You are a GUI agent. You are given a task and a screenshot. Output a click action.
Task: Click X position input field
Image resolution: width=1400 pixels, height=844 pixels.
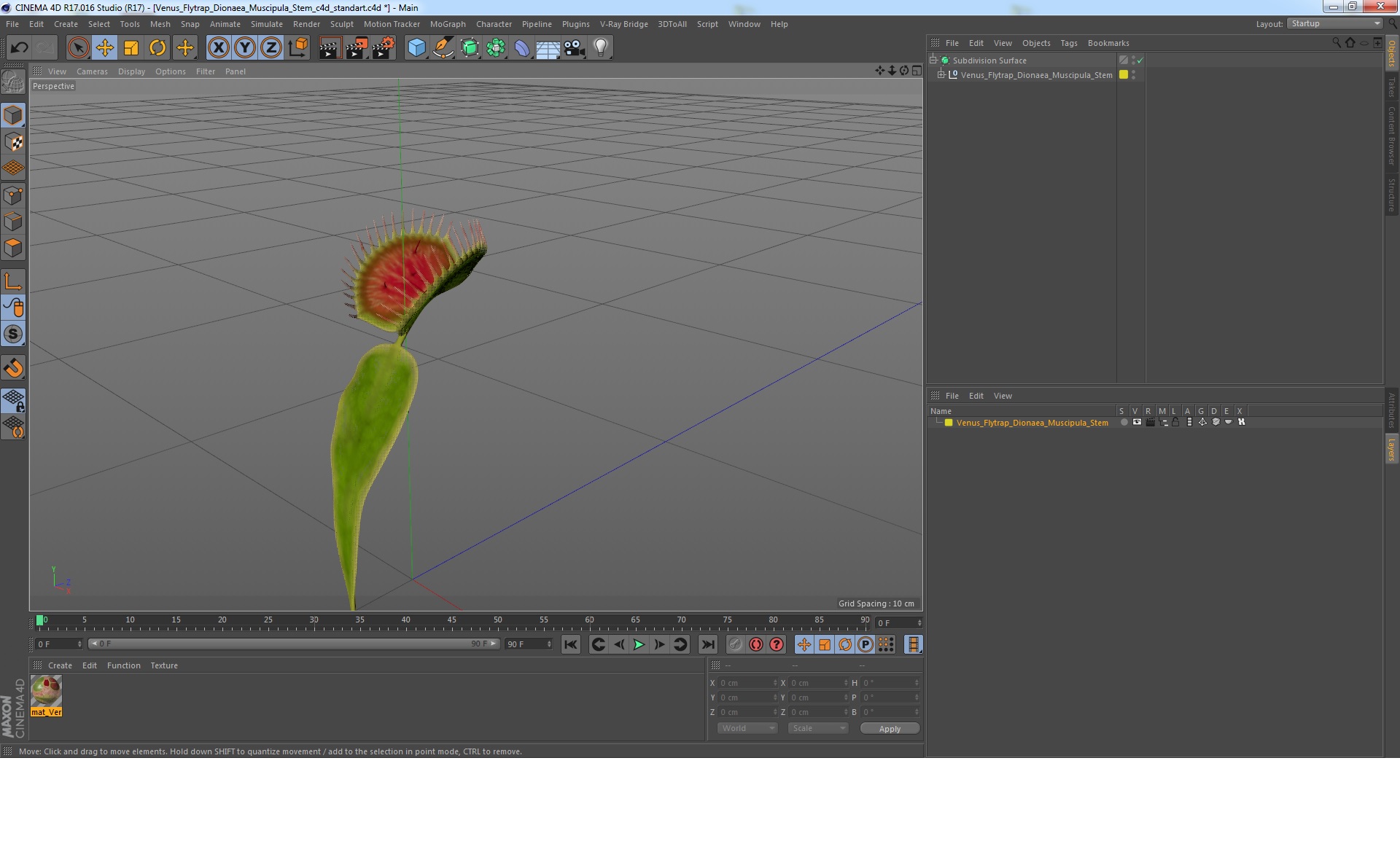(747, 683)
